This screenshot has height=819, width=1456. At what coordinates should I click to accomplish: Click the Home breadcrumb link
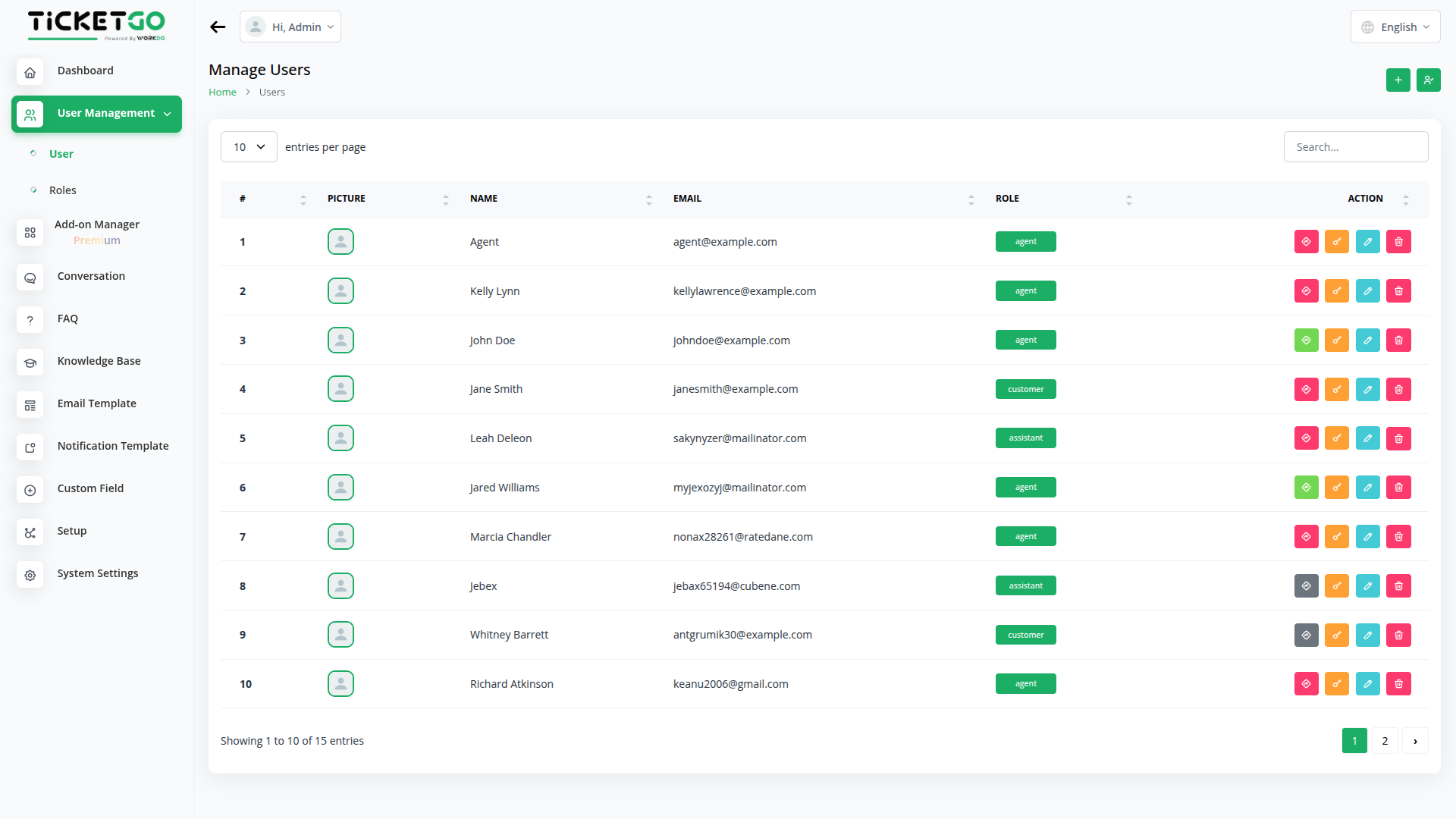(x=222, y=93)
